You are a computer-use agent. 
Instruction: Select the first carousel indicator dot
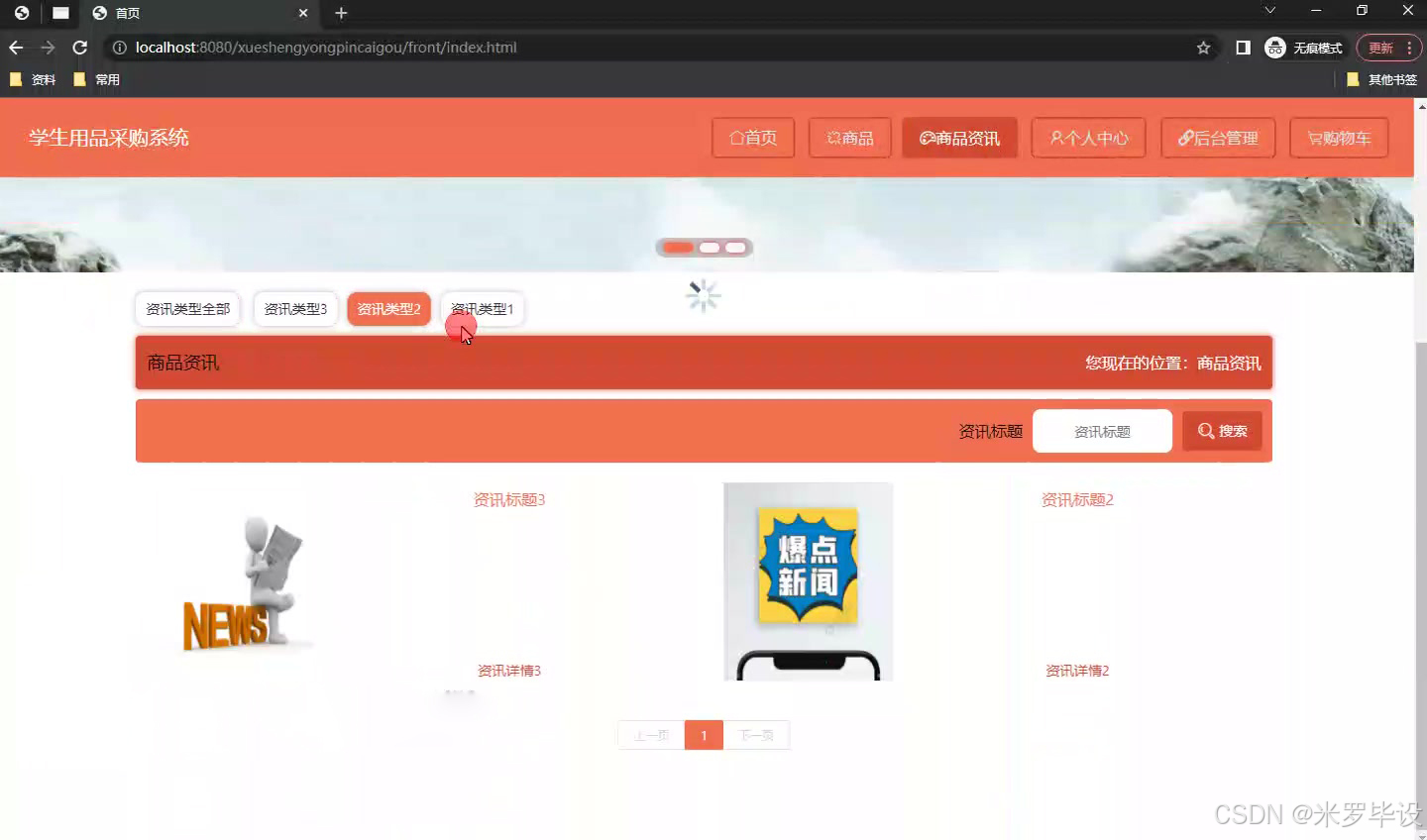tap(679, 248)
